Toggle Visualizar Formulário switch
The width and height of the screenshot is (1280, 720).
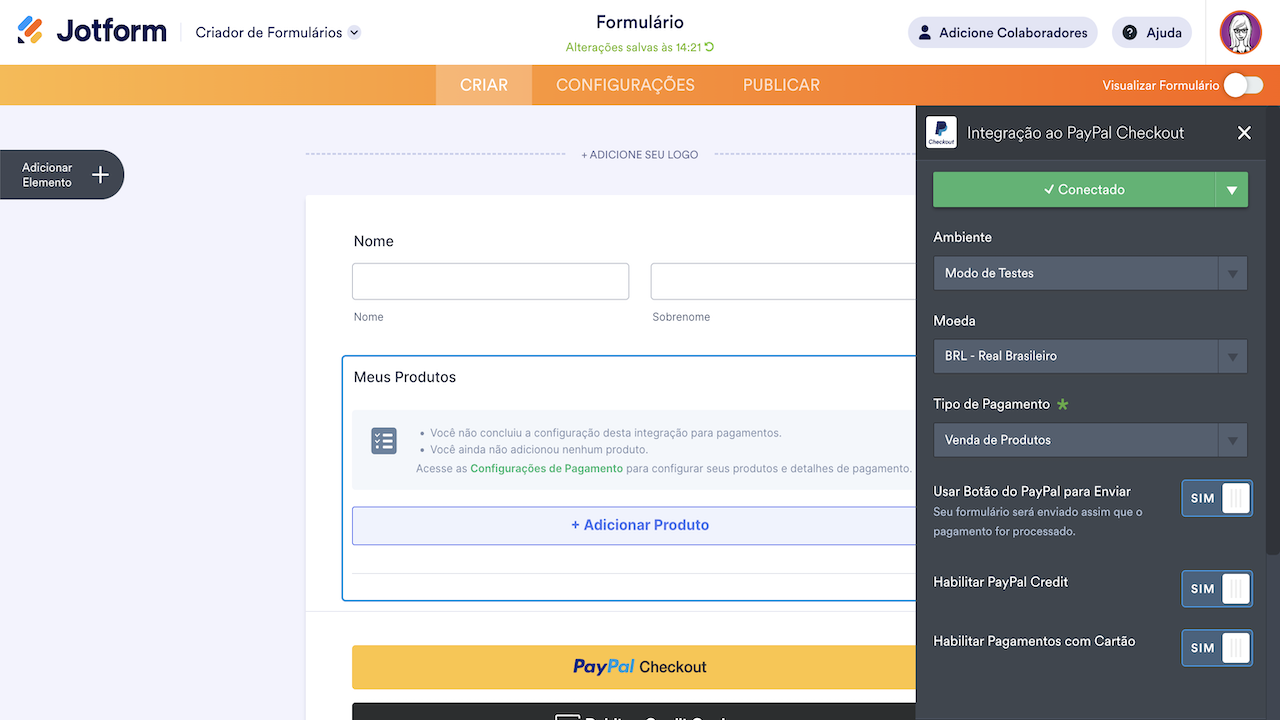1243,85
